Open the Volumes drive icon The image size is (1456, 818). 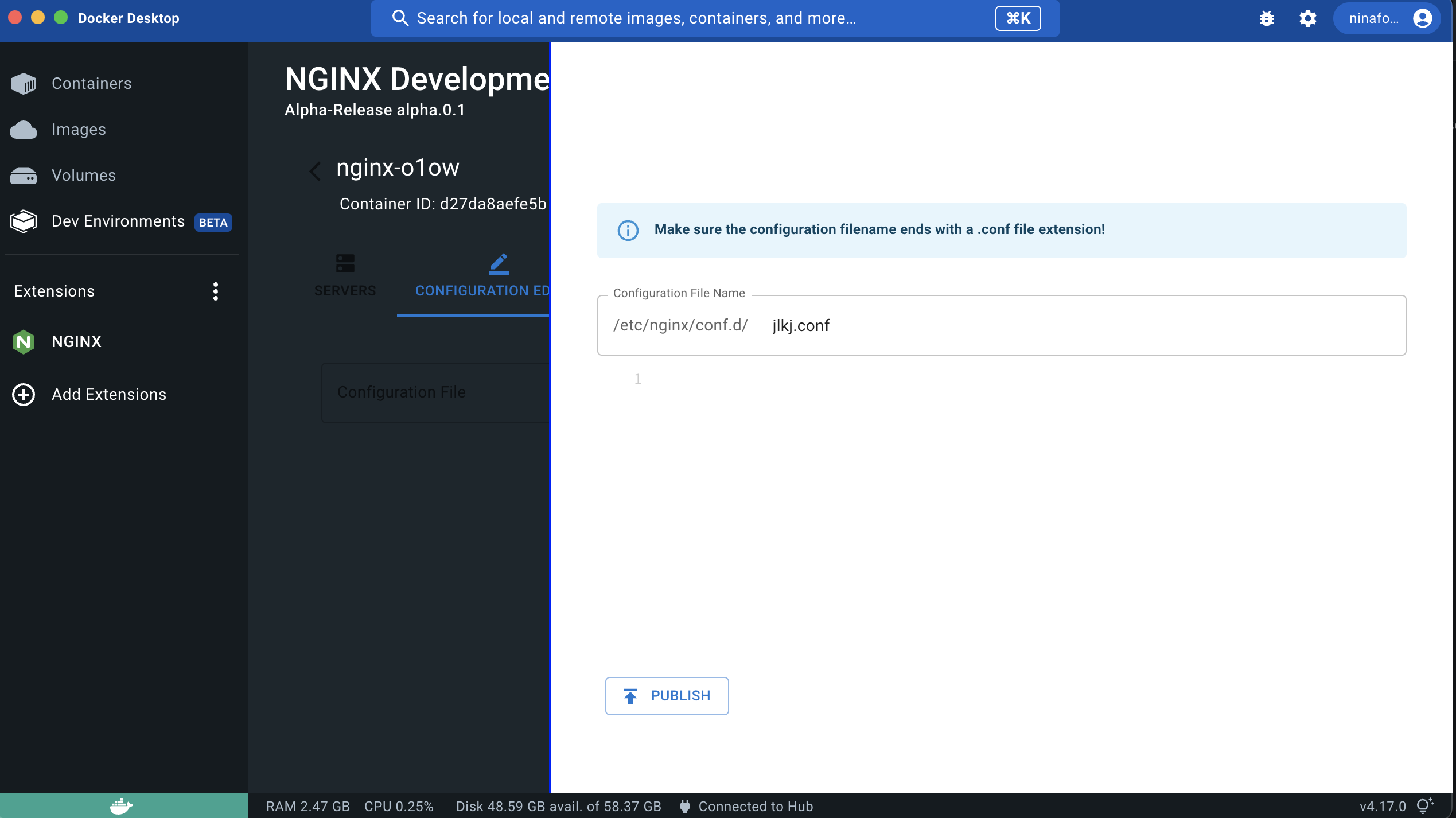point(24,176)
